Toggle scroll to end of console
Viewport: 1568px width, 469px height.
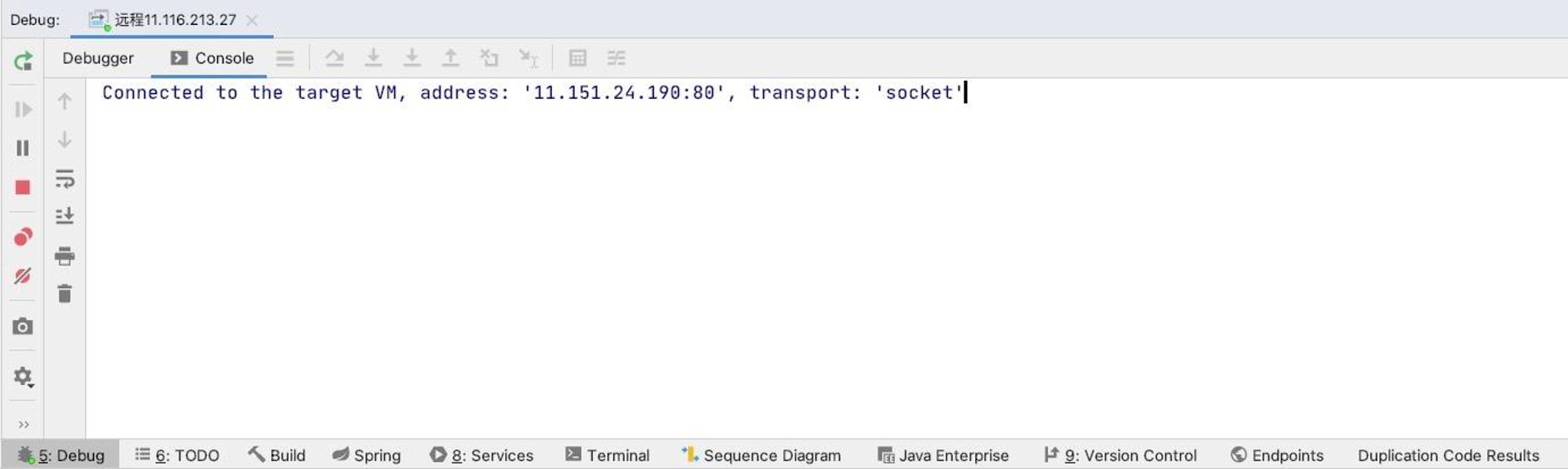(65, 216)
